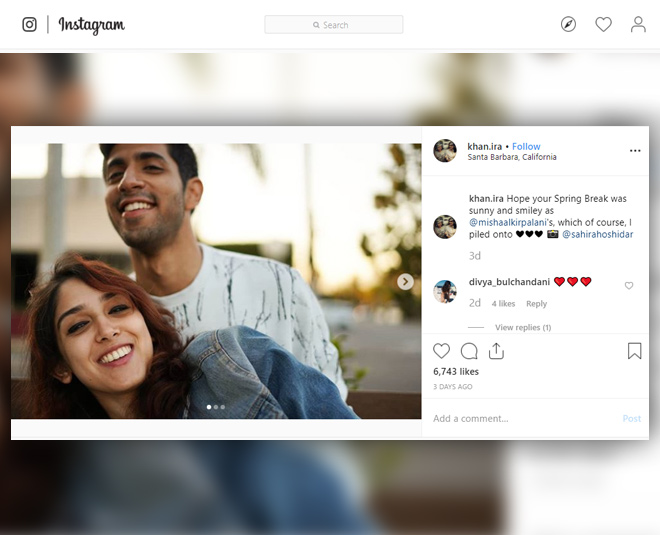Share the post using share icon
This screenshot has height=535, width=660.
pyautogui.click(x=496, y=351)
